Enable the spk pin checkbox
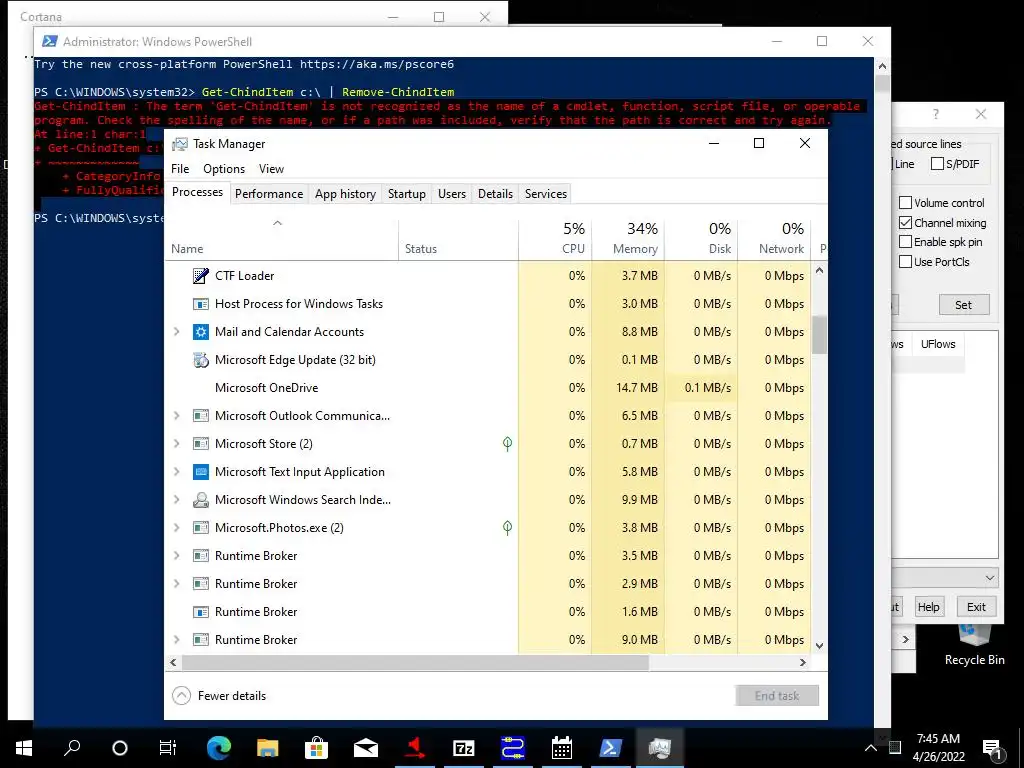 tap(905, 242)
